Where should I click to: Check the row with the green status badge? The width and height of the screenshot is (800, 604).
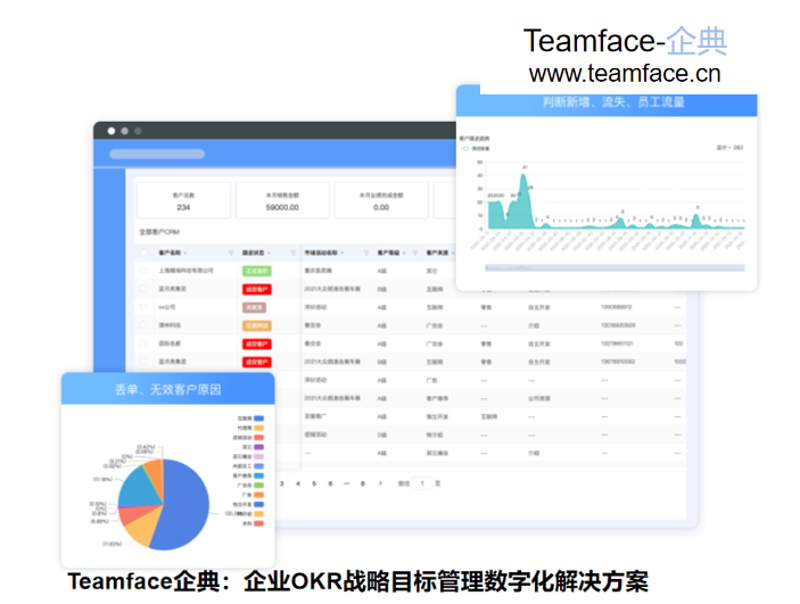(143, 270)
